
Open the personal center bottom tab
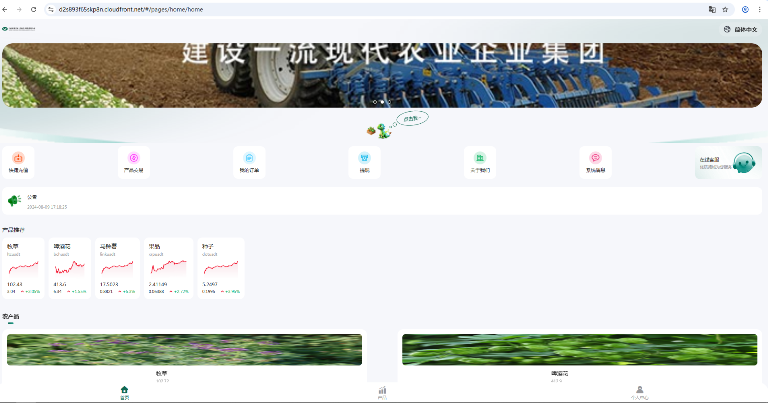[x=640, y=393]
